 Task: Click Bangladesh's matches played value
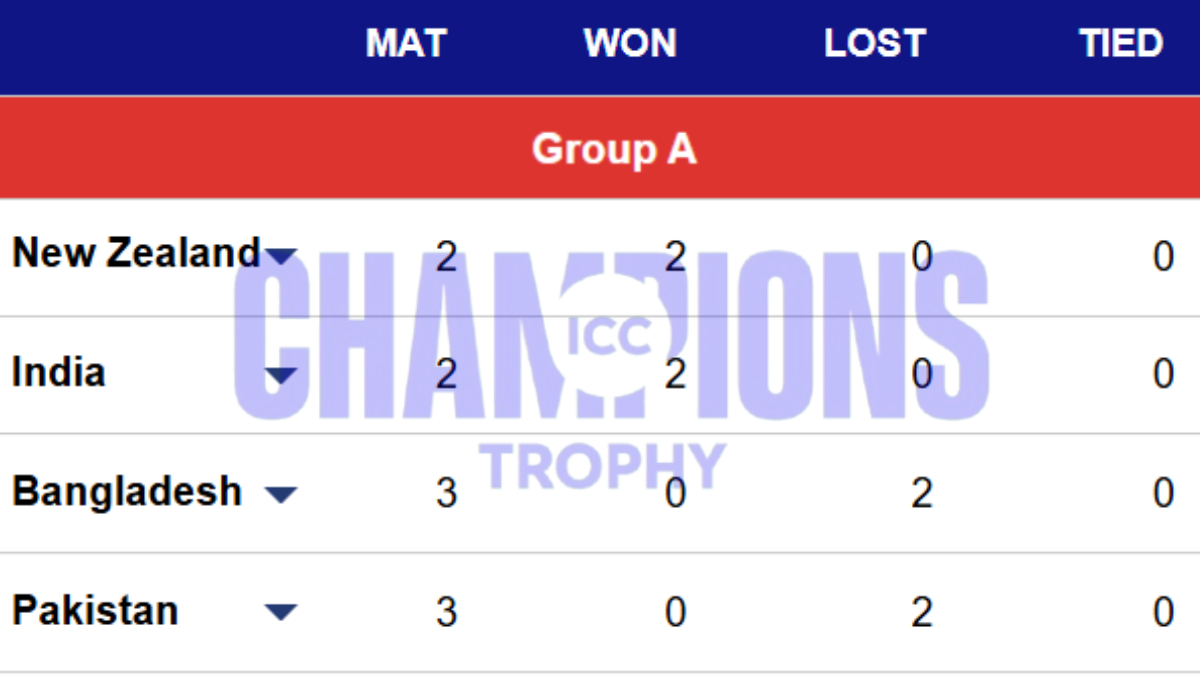pyautogui.click(x=446, y=494)
